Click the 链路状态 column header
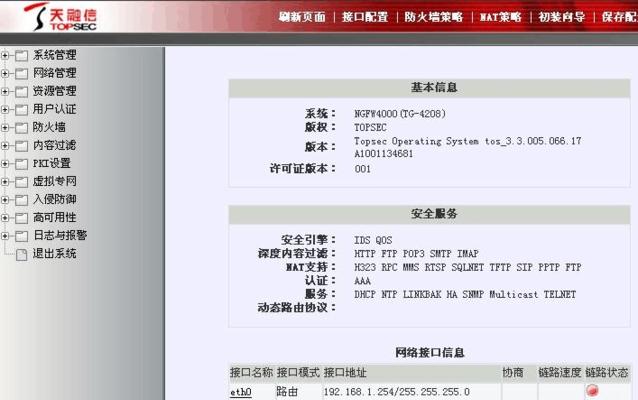The image size is (638, 400). pyautogui.click(x=607, y=372)
